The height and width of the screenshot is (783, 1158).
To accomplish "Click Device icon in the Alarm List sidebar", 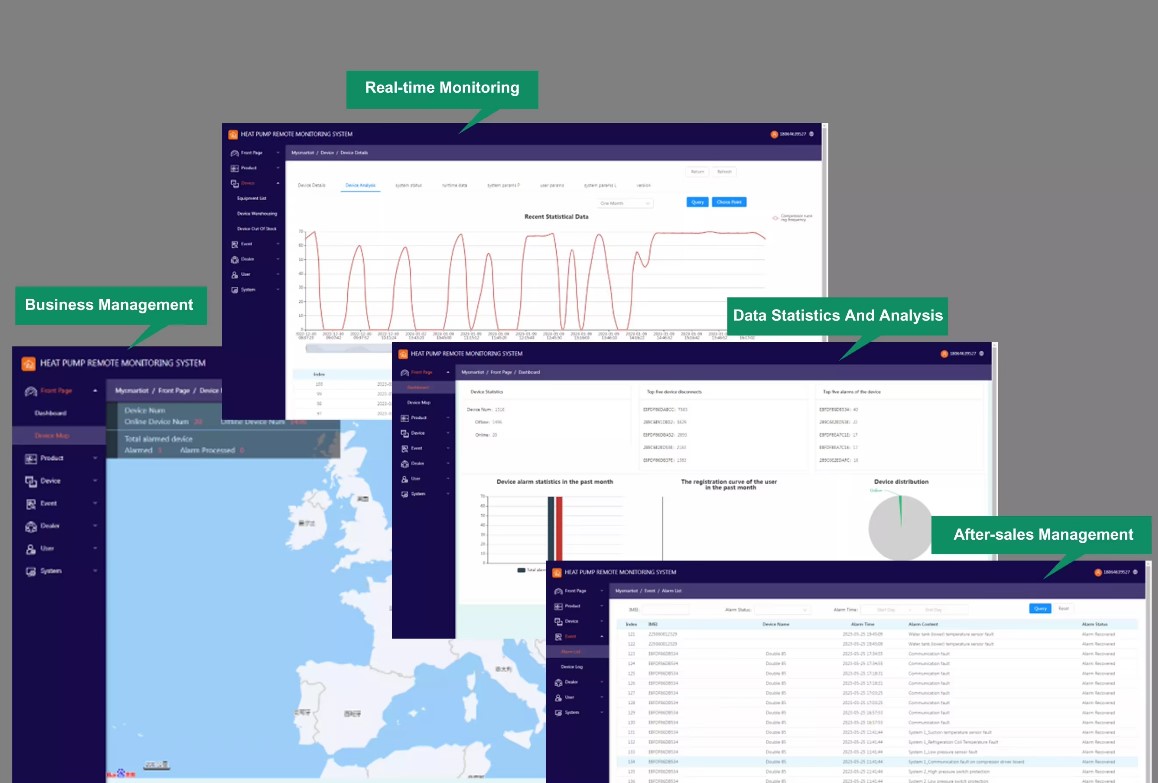I will pyautogui.click(x=558, y=621).
